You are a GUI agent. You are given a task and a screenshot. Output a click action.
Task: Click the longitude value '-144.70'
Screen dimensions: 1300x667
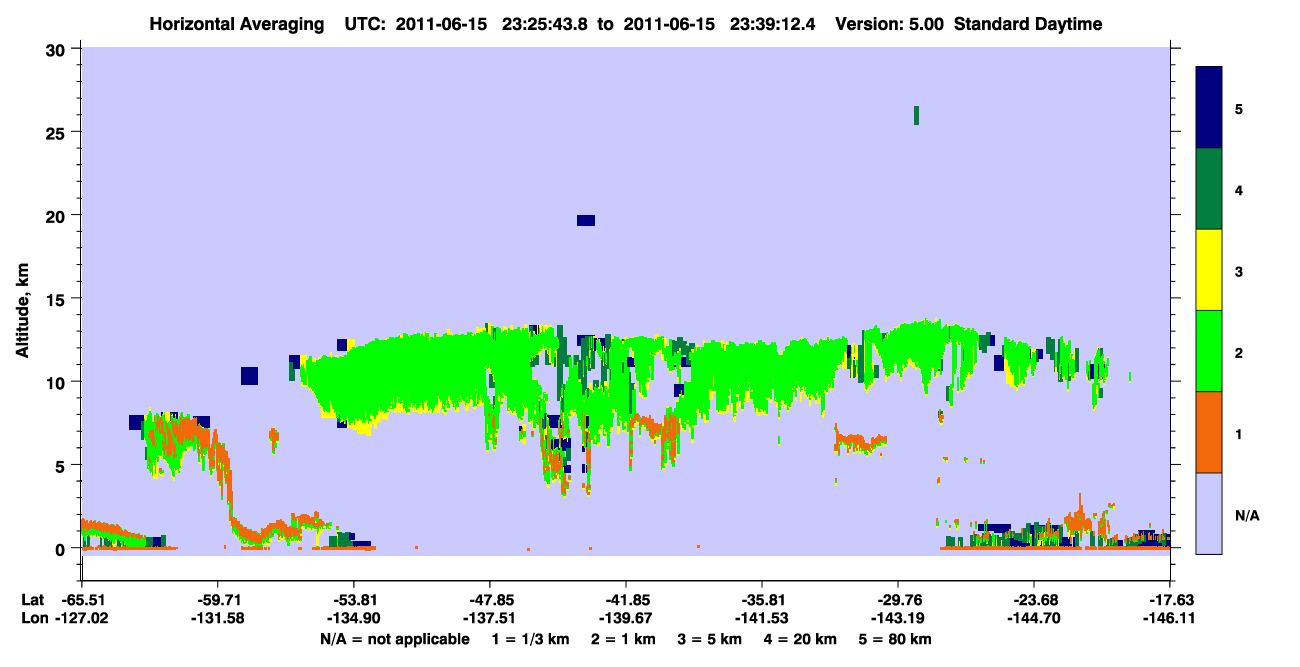point(1033,618)
